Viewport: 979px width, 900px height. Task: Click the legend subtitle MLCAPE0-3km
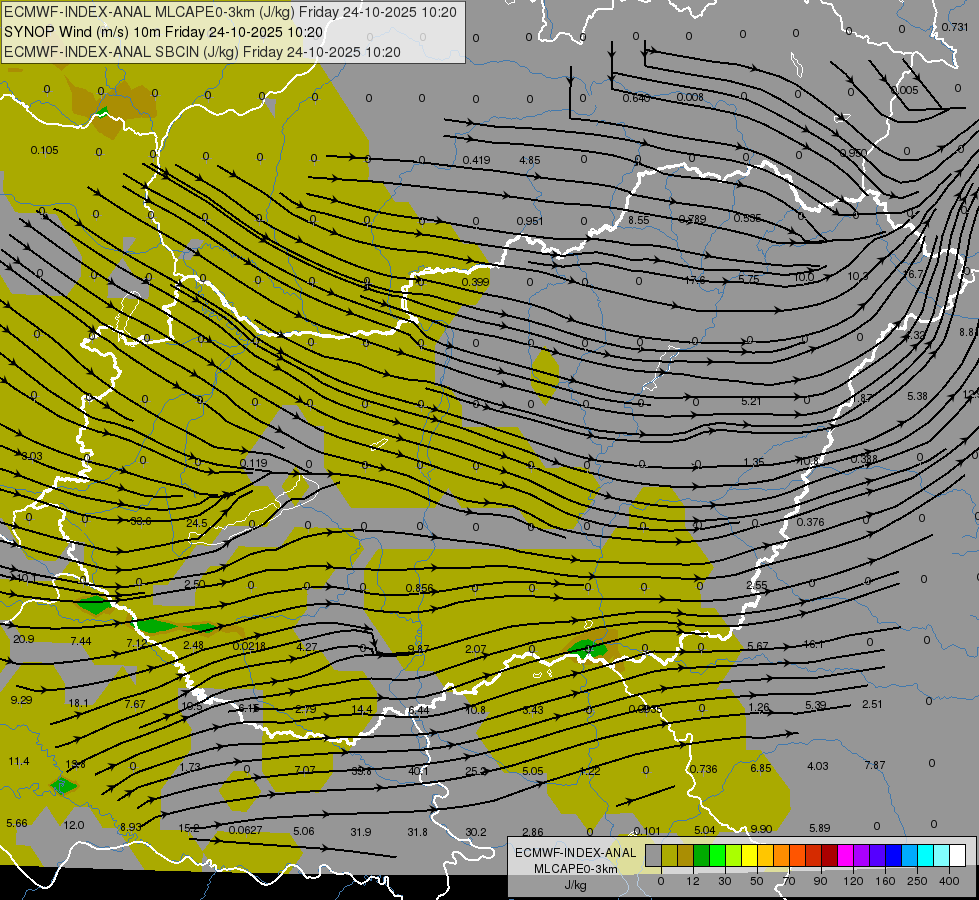point(576,869)
